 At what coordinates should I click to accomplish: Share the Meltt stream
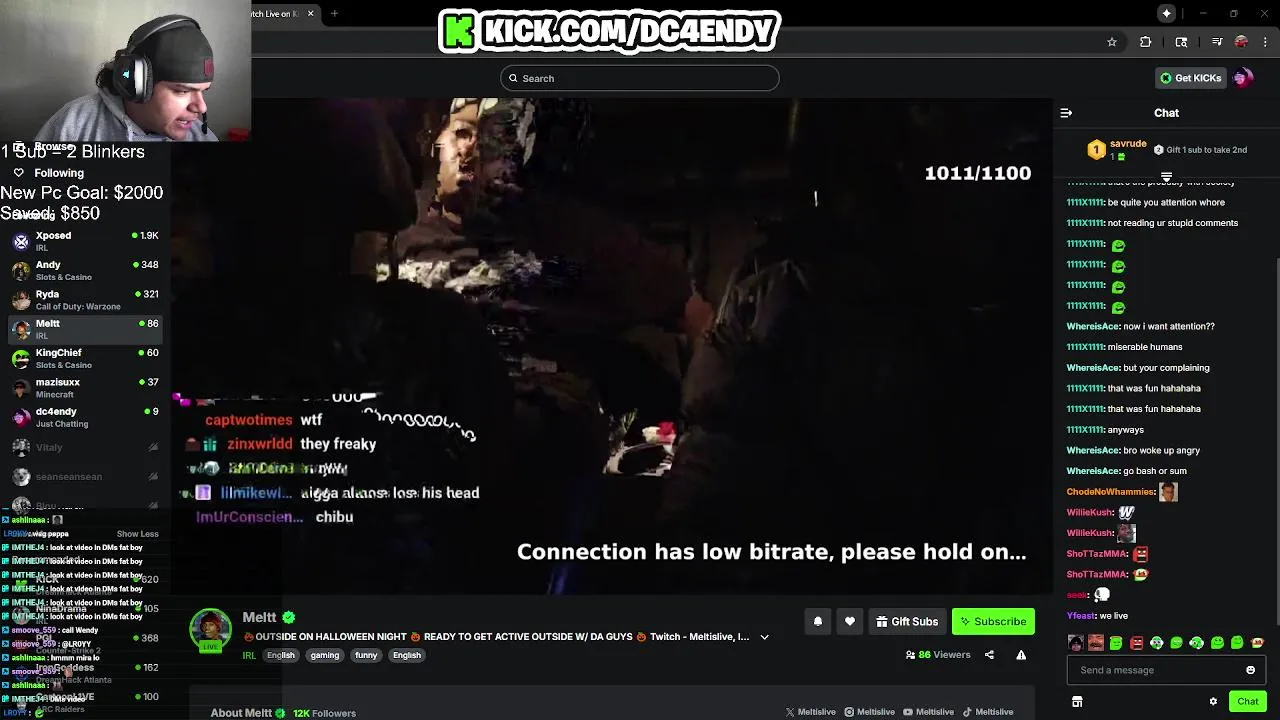pos(989,655)
